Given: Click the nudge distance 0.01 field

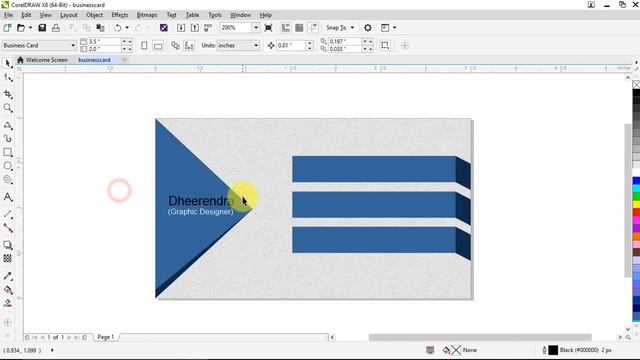Looking at the screenshot, I should click(x=291, y=45).
